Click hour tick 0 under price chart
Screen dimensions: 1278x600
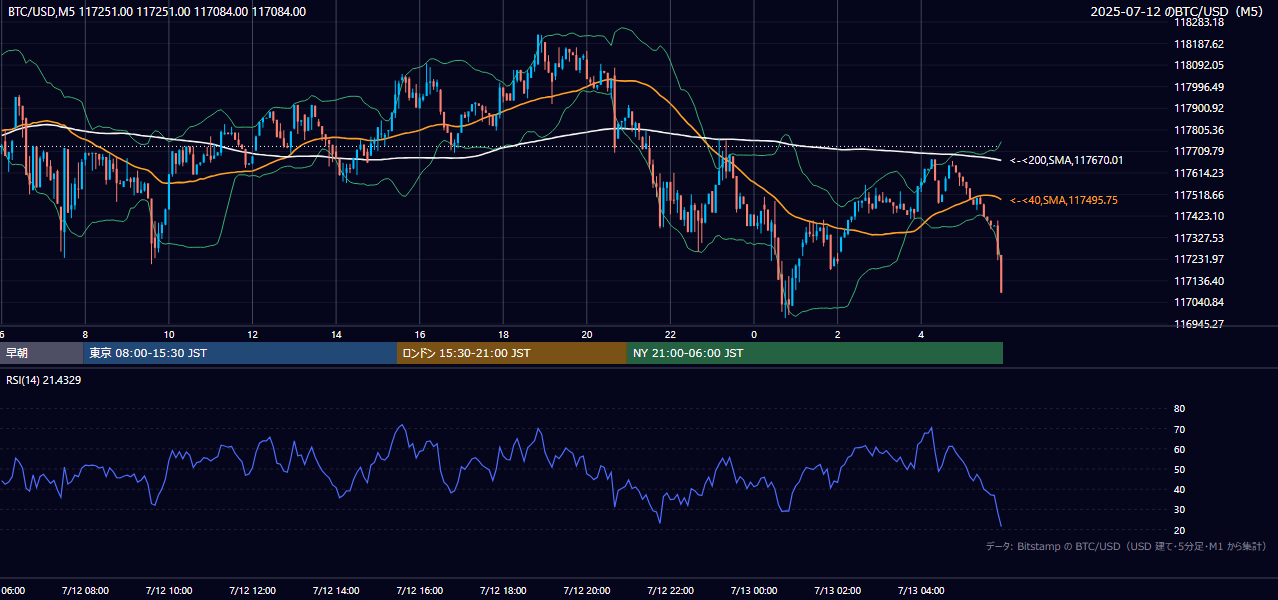tap(754, 334)
